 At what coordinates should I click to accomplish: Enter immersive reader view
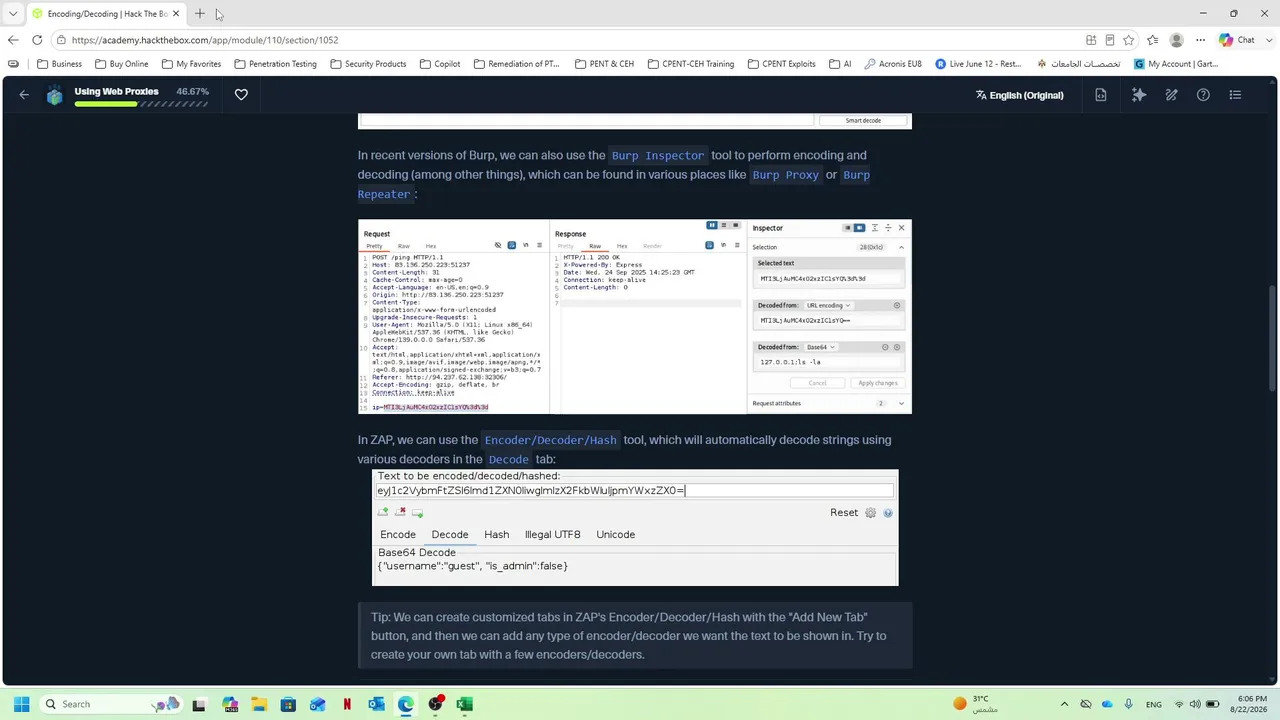pos(1110,40)
